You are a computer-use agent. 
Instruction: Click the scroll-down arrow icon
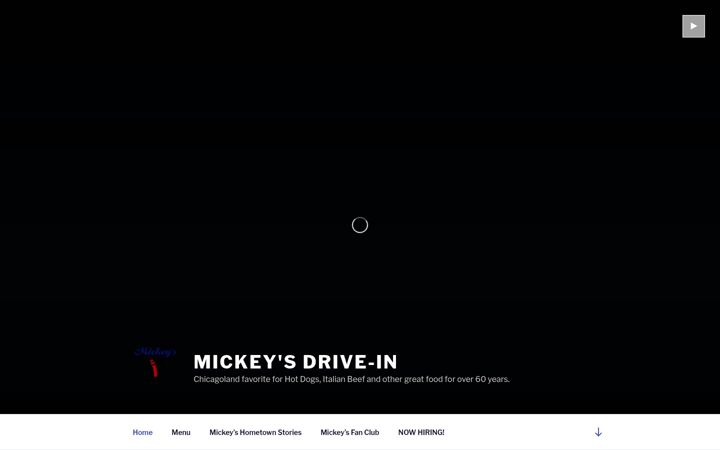[598, 432]
